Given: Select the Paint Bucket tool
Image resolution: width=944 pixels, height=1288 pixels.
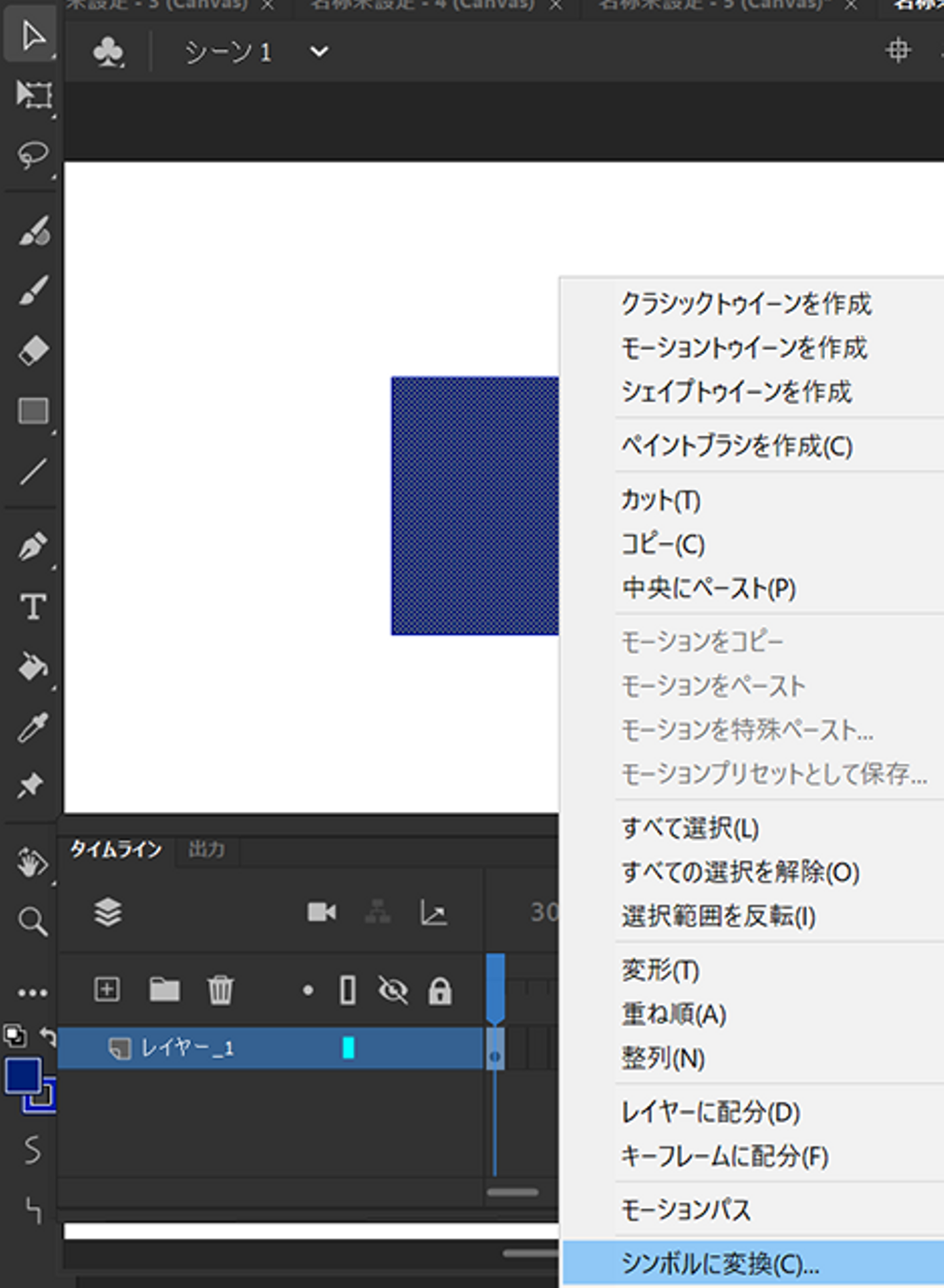Looking at the screenshot, I should point(33,667).
